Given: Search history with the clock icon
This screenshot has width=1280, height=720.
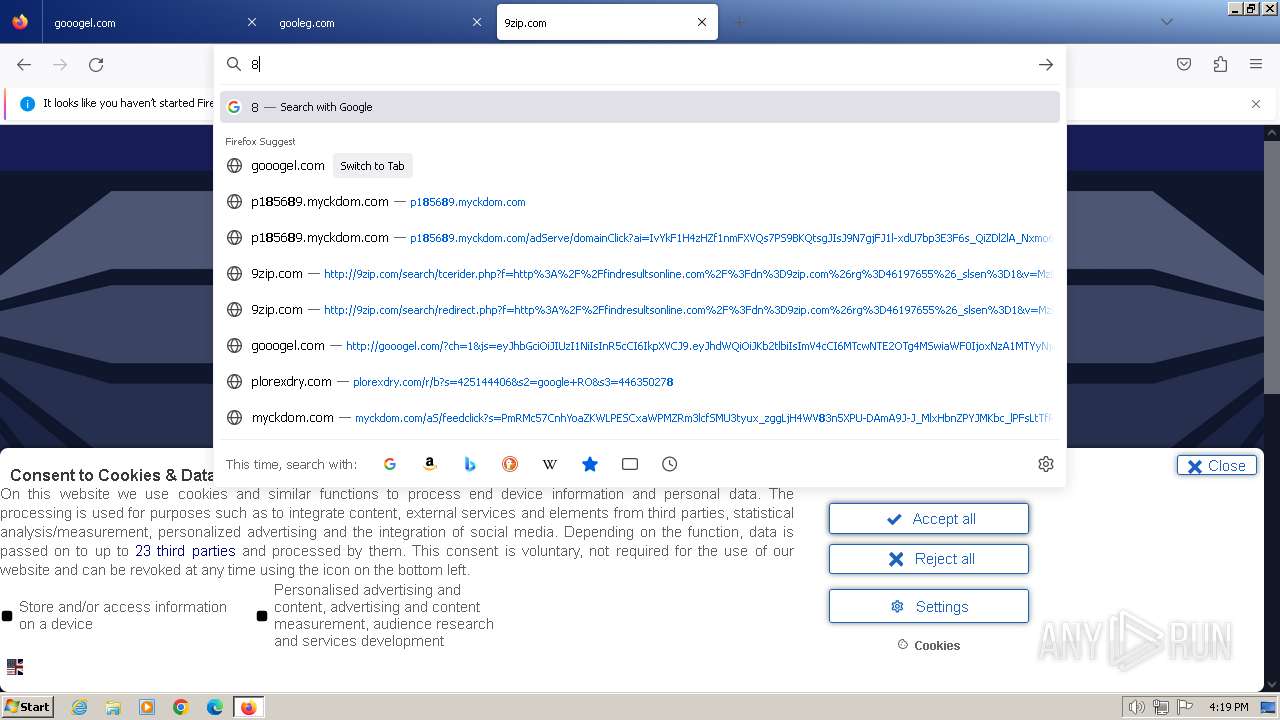Looking at the screenshot, I should coord(670,464).
